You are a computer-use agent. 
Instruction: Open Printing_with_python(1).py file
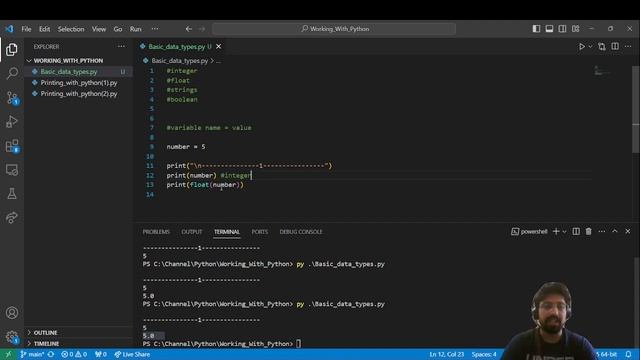pos(78,82)
